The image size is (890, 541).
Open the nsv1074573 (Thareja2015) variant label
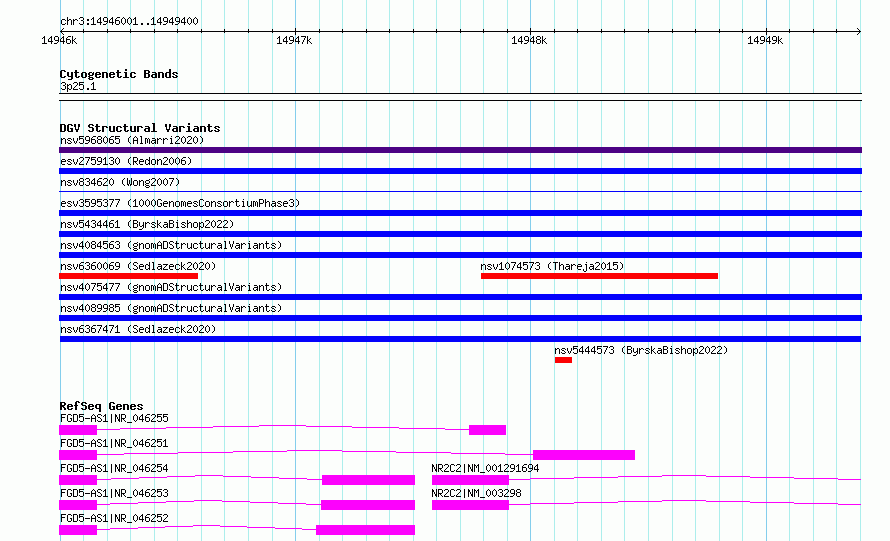[552, 266]
